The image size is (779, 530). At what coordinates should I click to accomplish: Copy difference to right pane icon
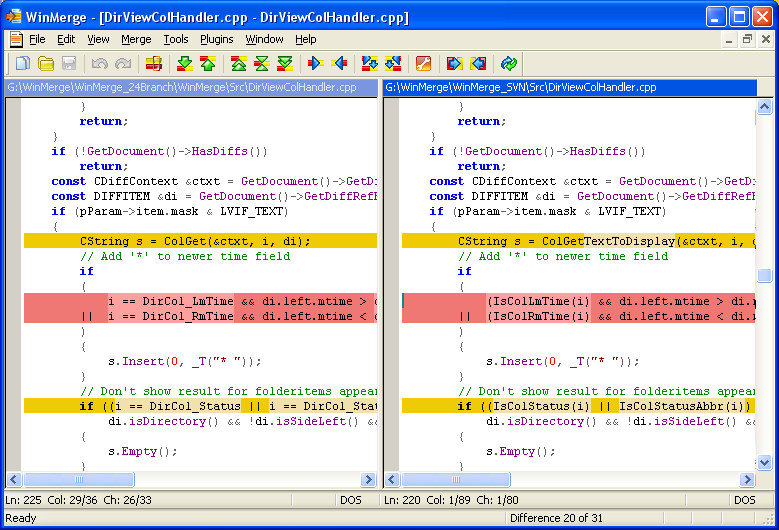click(316, 64)
